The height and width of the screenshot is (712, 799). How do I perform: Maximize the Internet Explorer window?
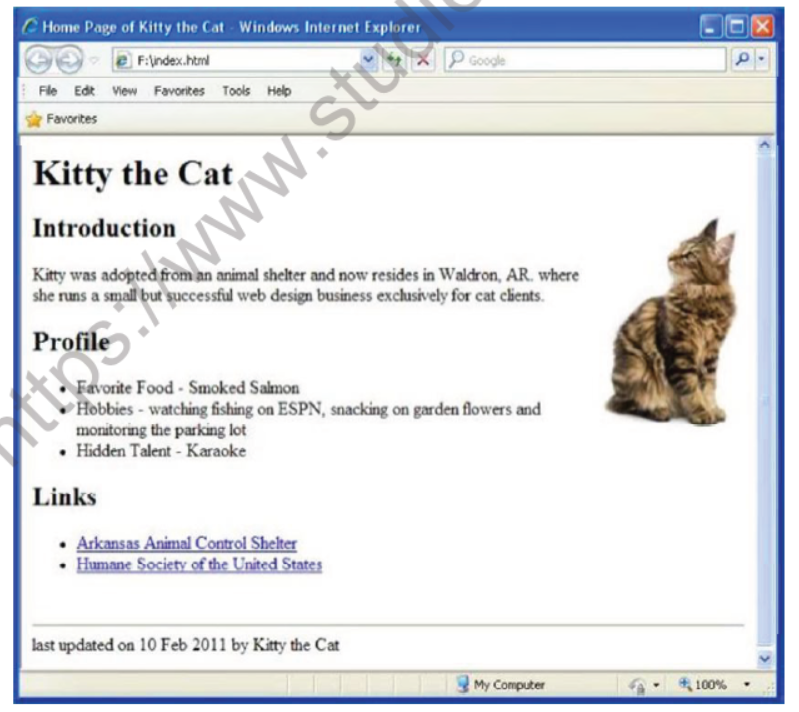737,27
